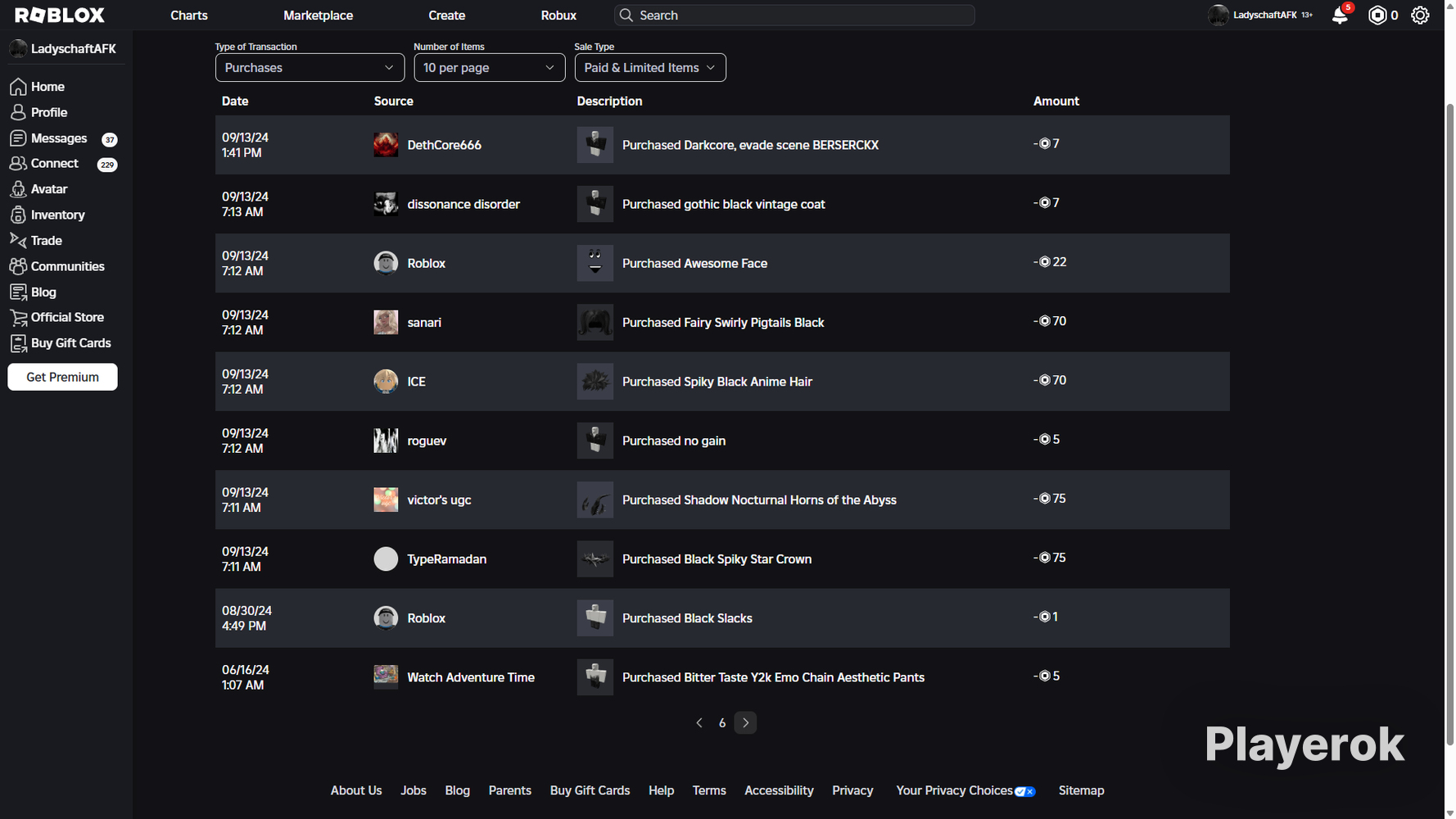
Task: Open the Spiky Black Anime Hair thumbnail
Action: pyautogui.click(x=595, y=381)
